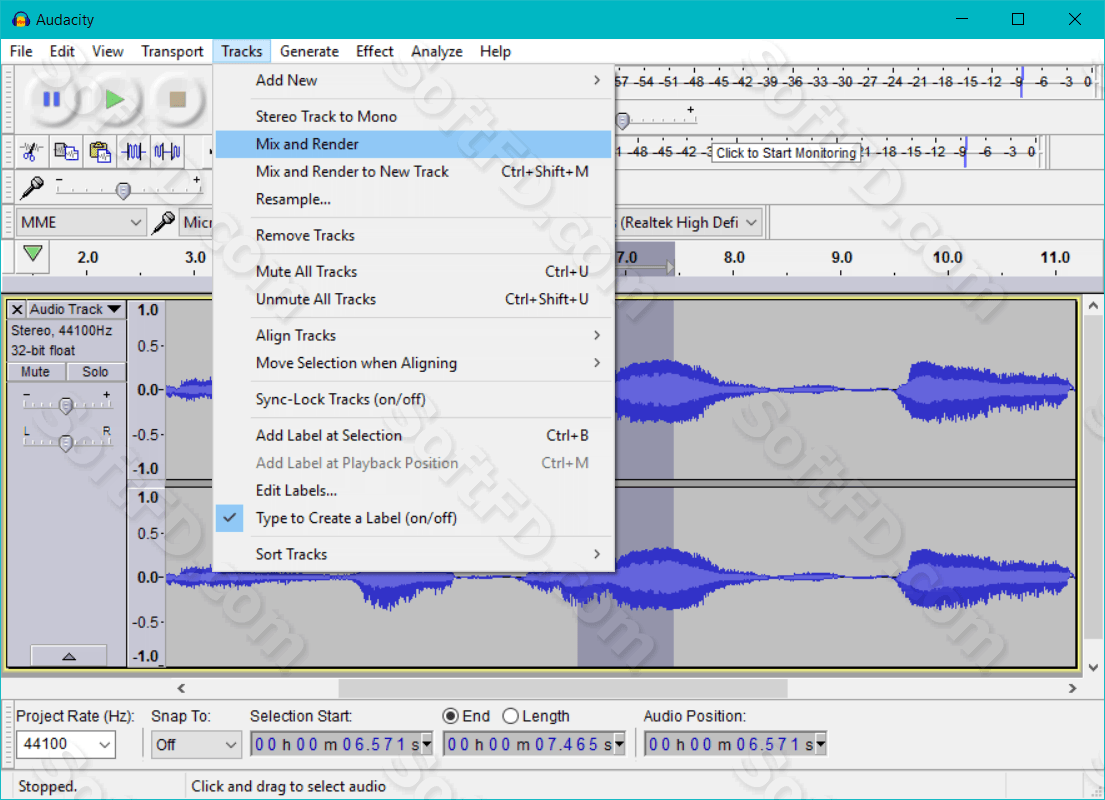Image resolution: width=1105 pixels, height=800 pixels.
Task: Close the Audio Track with its X button
Action: tap(18, 309)
